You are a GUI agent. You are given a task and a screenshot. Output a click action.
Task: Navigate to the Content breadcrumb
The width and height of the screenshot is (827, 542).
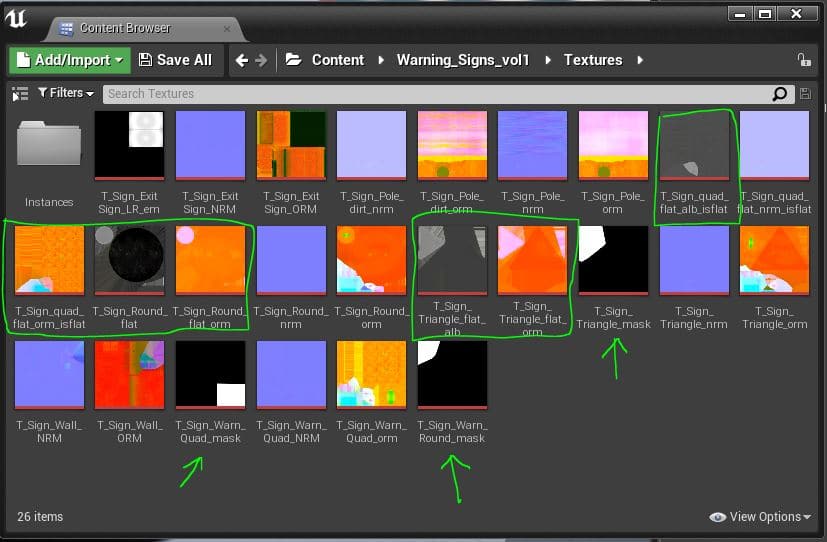337,60
